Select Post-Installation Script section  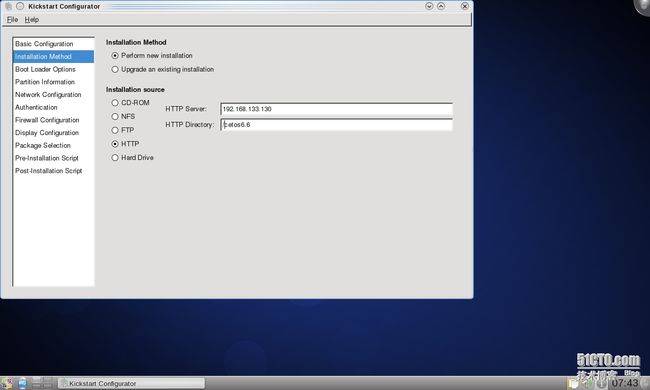53,171
